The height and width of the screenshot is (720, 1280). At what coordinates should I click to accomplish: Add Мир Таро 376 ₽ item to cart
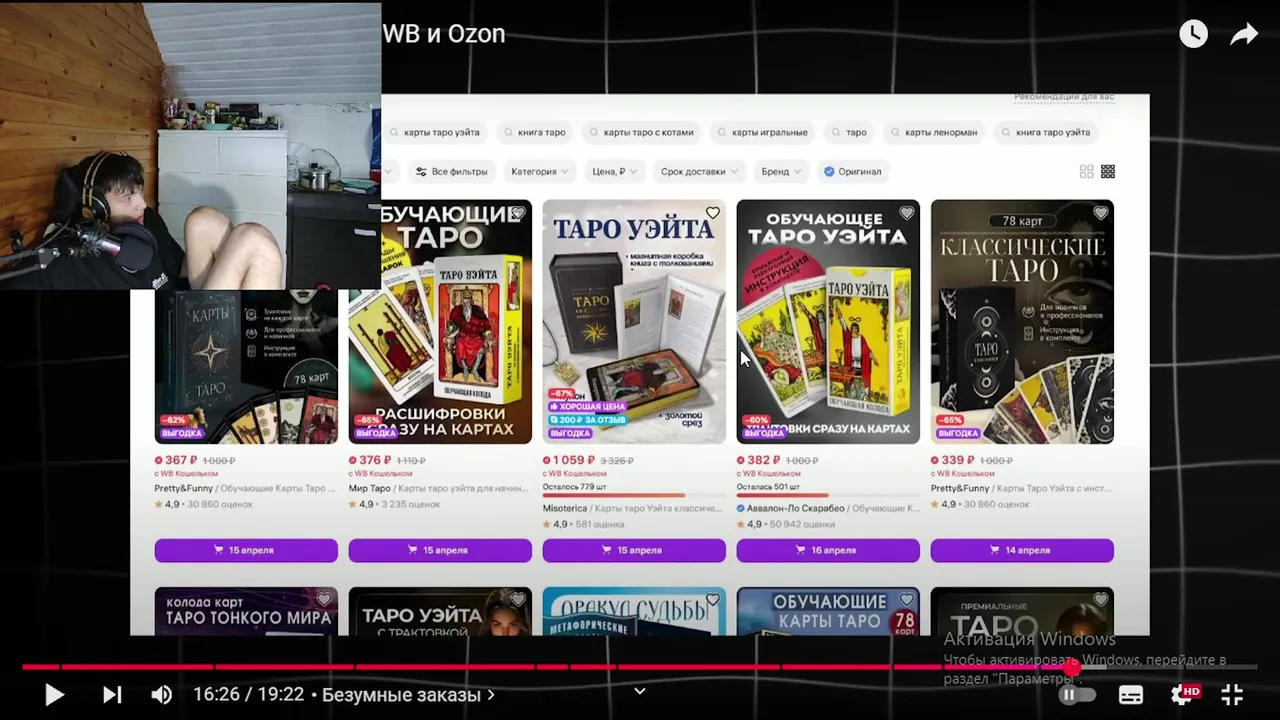tap(440, 550)
